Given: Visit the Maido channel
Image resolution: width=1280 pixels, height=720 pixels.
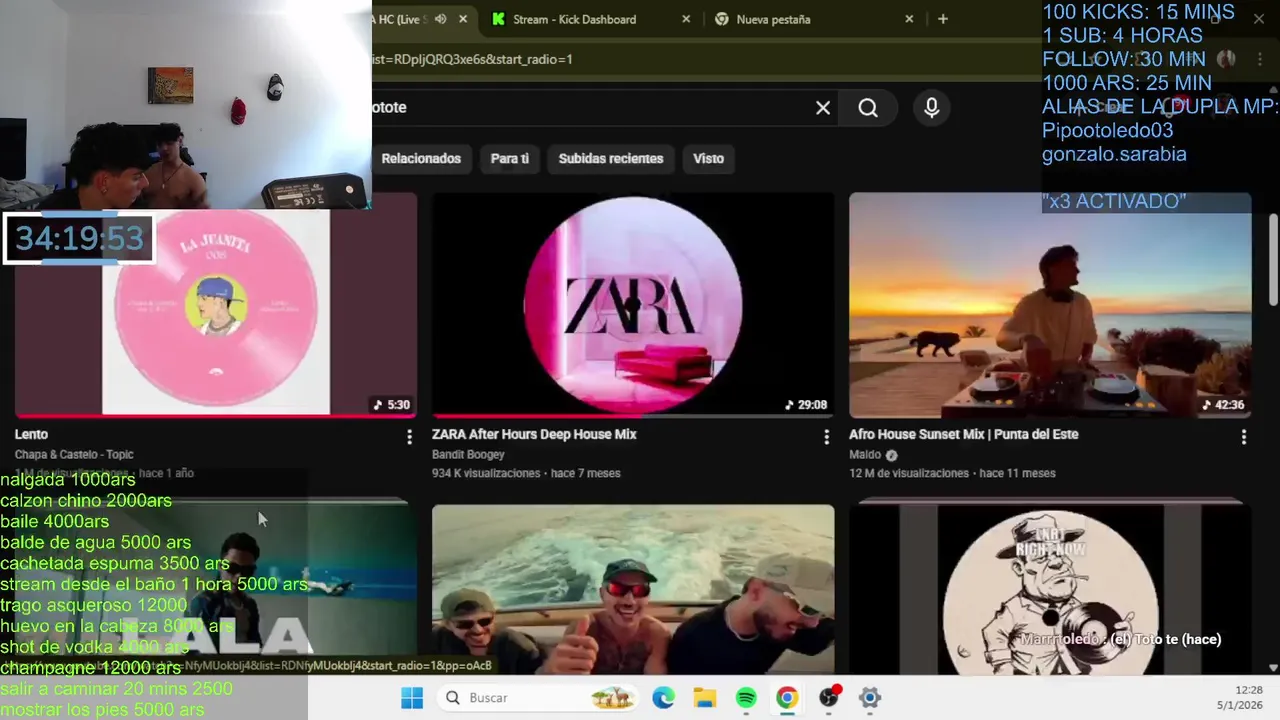Looking at the screenshot, I should coord(865,455).
